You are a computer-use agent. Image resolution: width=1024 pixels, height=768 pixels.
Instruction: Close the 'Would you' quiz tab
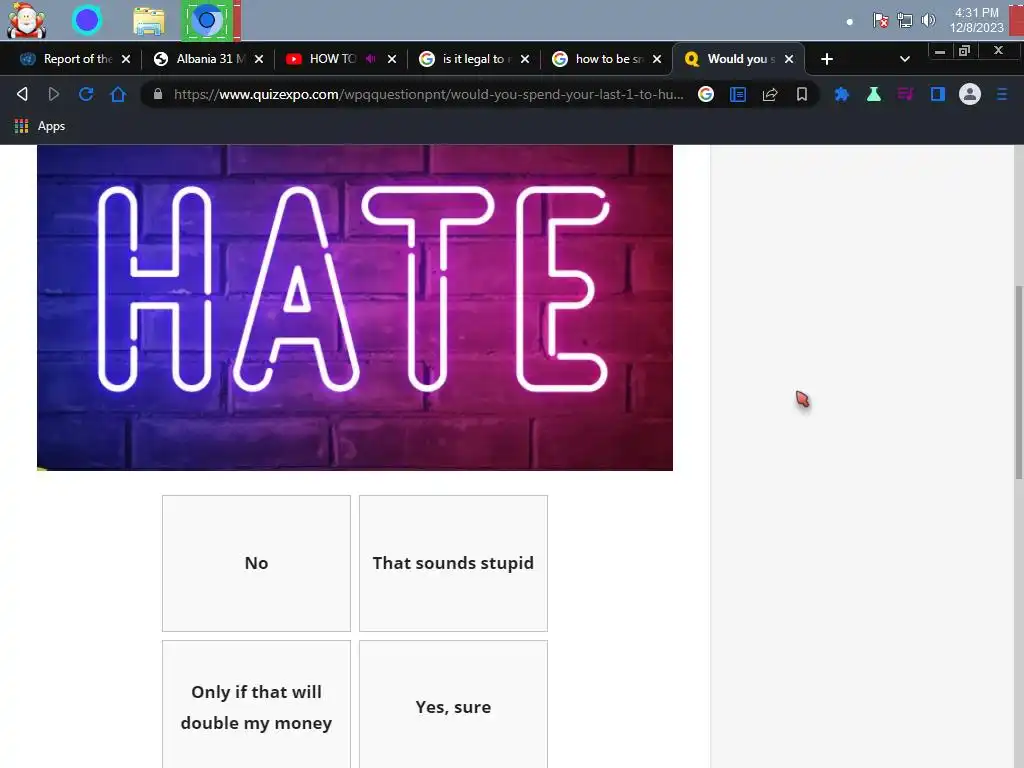point(789,59)
